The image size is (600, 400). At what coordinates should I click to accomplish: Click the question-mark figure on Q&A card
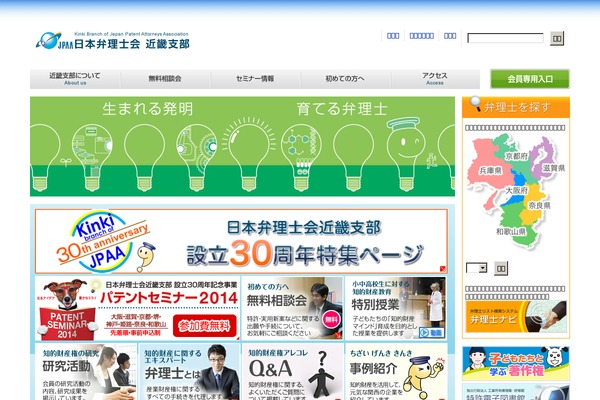click(x=321, y=375)
